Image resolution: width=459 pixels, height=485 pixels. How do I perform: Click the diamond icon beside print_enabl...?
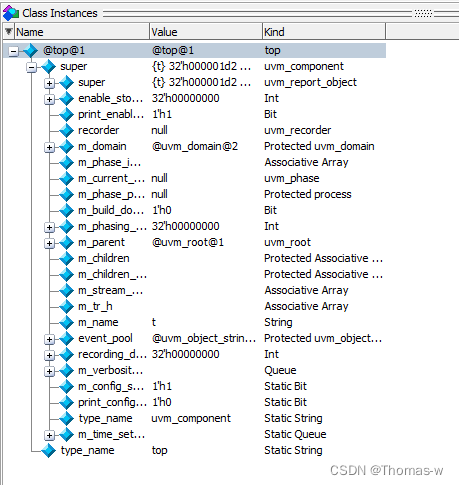(x=66, y=115)
